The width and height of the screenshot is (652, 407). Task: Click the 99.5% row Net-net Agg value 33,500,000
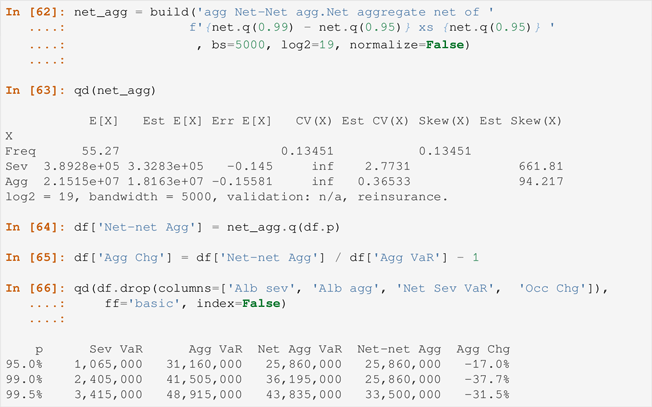[403, 394]
